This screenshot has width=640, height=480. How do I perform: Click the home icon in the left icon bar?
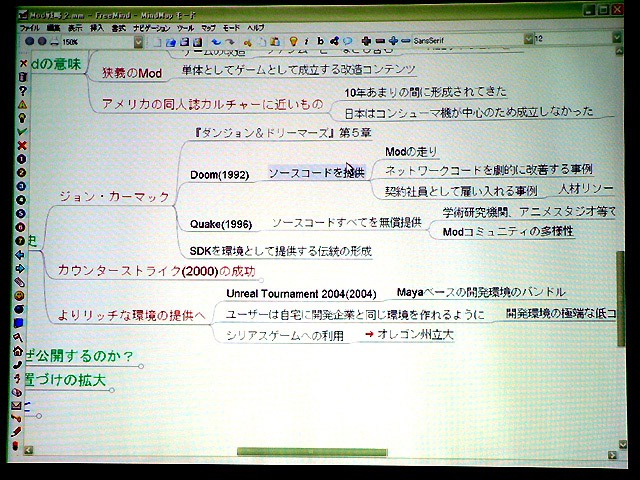17,350
